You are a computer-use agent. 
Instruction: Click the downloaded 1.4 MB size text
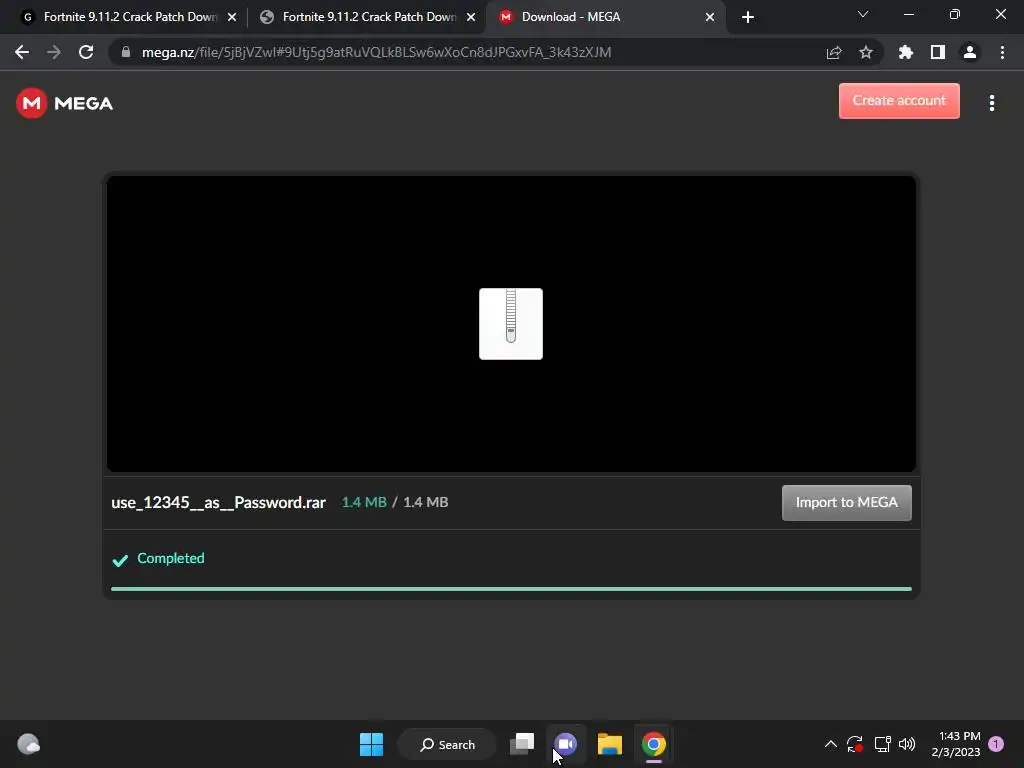coord(364,502)
